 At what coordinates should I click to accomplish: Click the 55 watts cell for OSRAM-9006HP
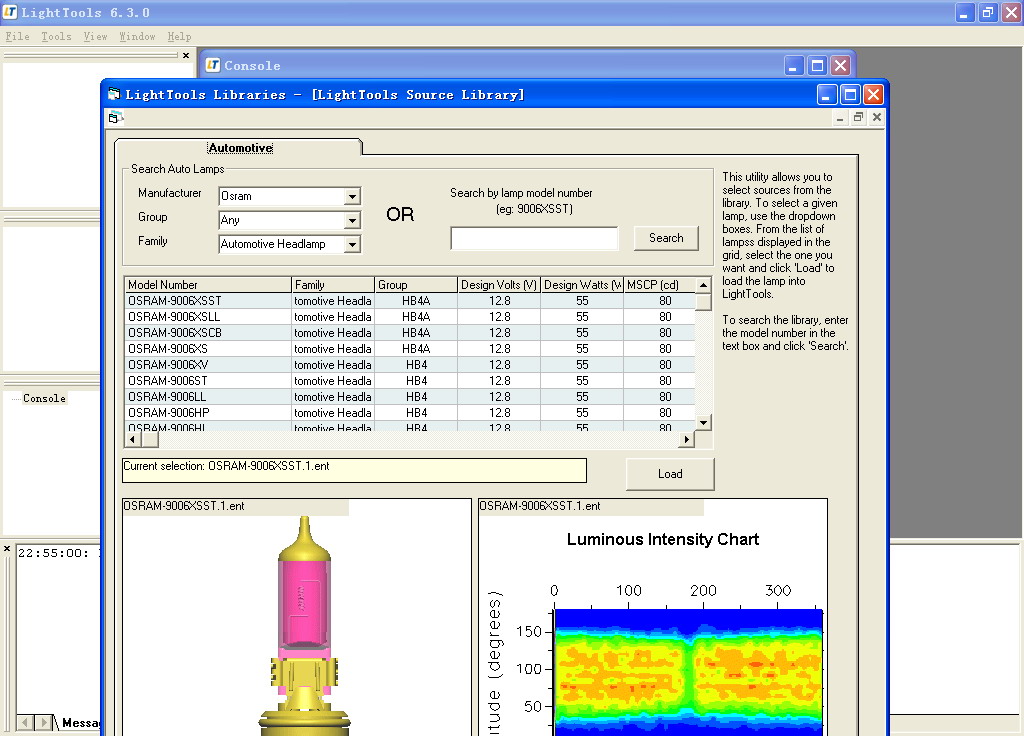(582, 413)
